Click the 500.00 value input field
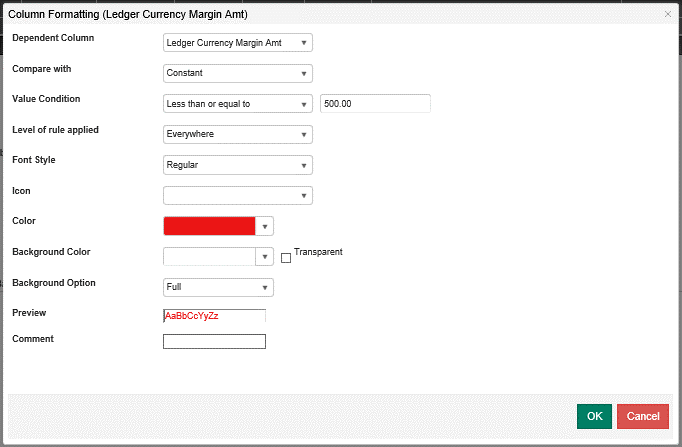 coord(375,104)
